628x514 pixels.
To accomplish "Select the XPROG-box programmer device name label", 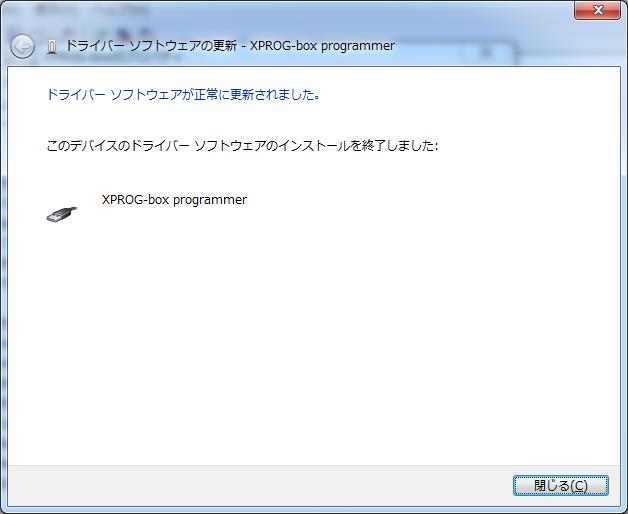I will 174,200.
